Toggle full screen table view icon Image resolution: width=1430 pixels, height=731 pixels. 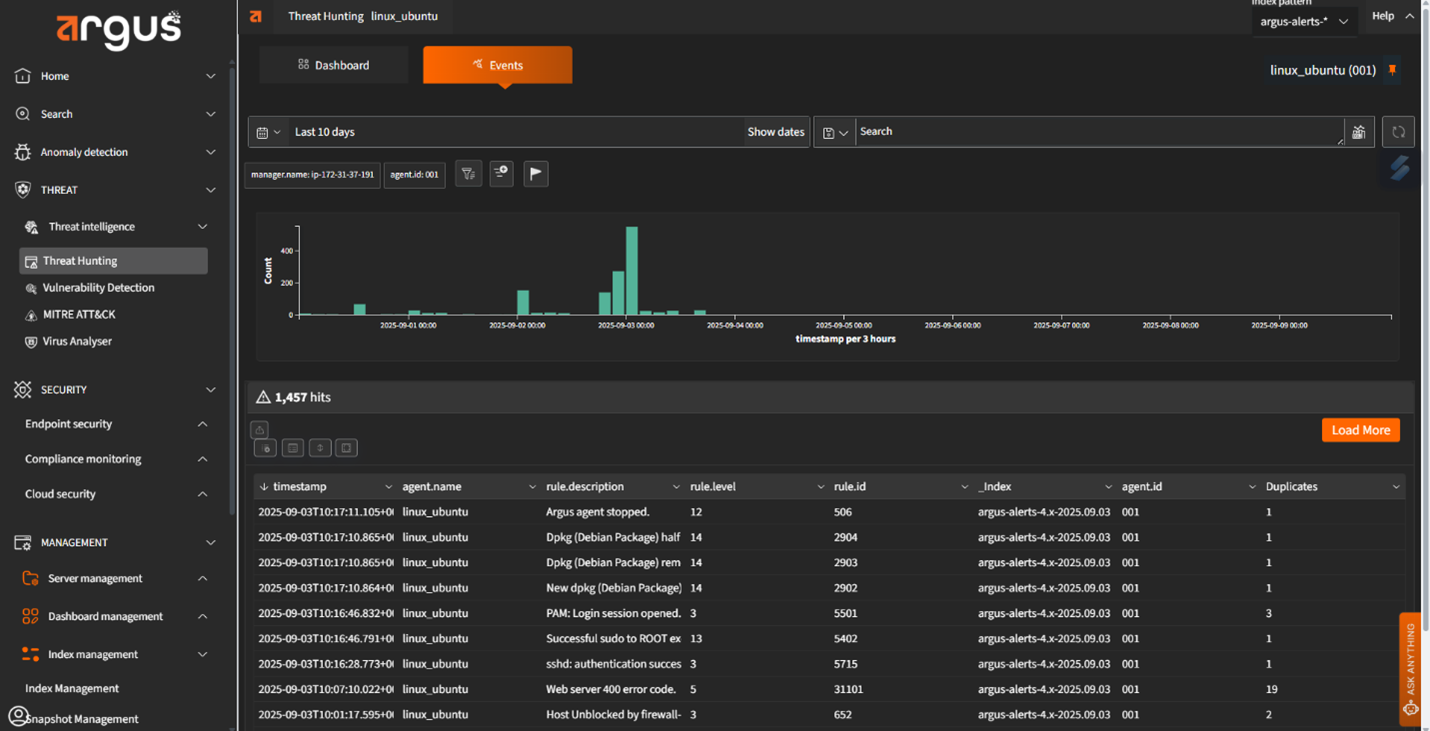[346, 448]
